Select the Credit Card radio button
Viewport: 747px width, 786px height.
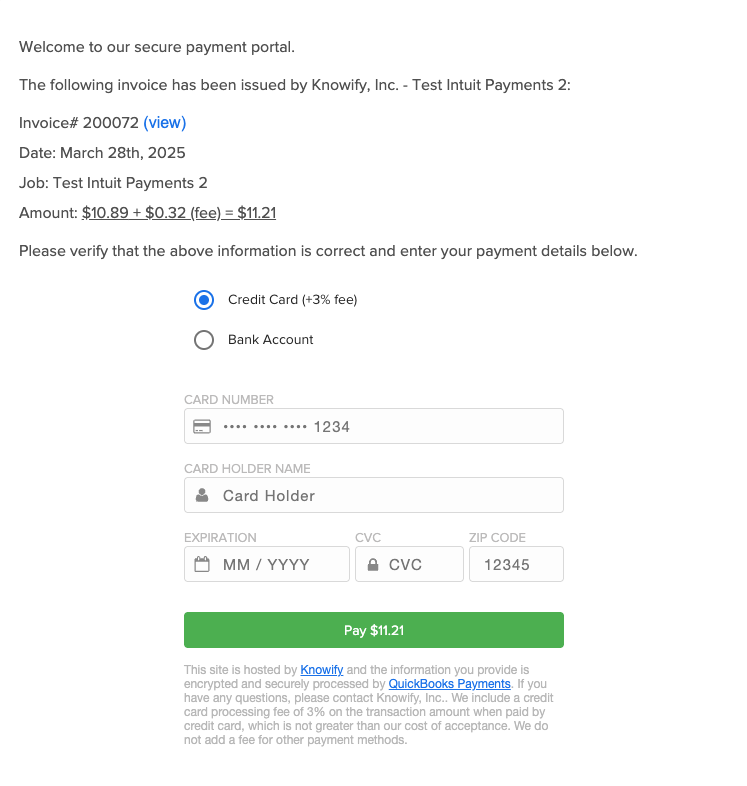[x=204, y=300]
